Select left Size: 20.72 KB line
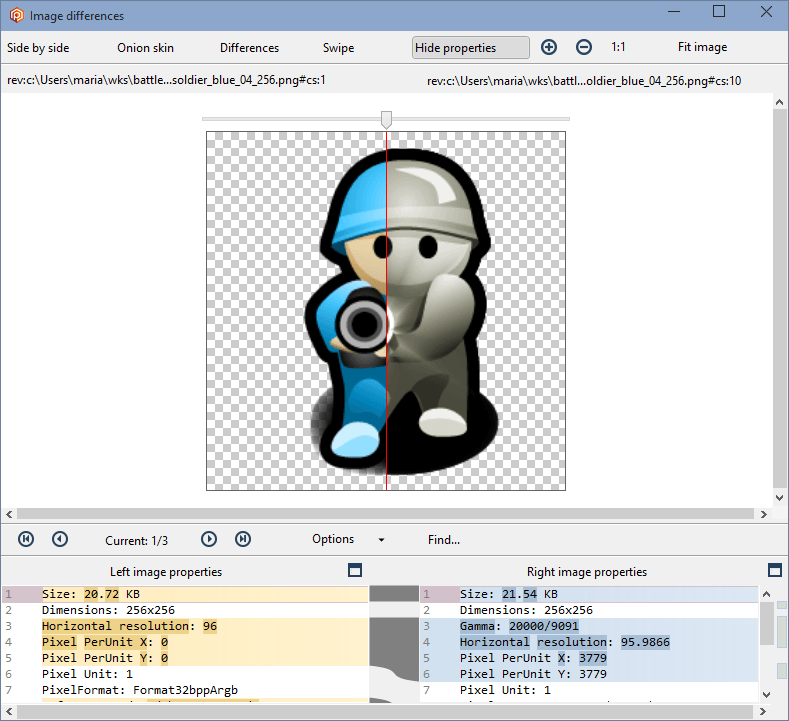 pos(186,594)
